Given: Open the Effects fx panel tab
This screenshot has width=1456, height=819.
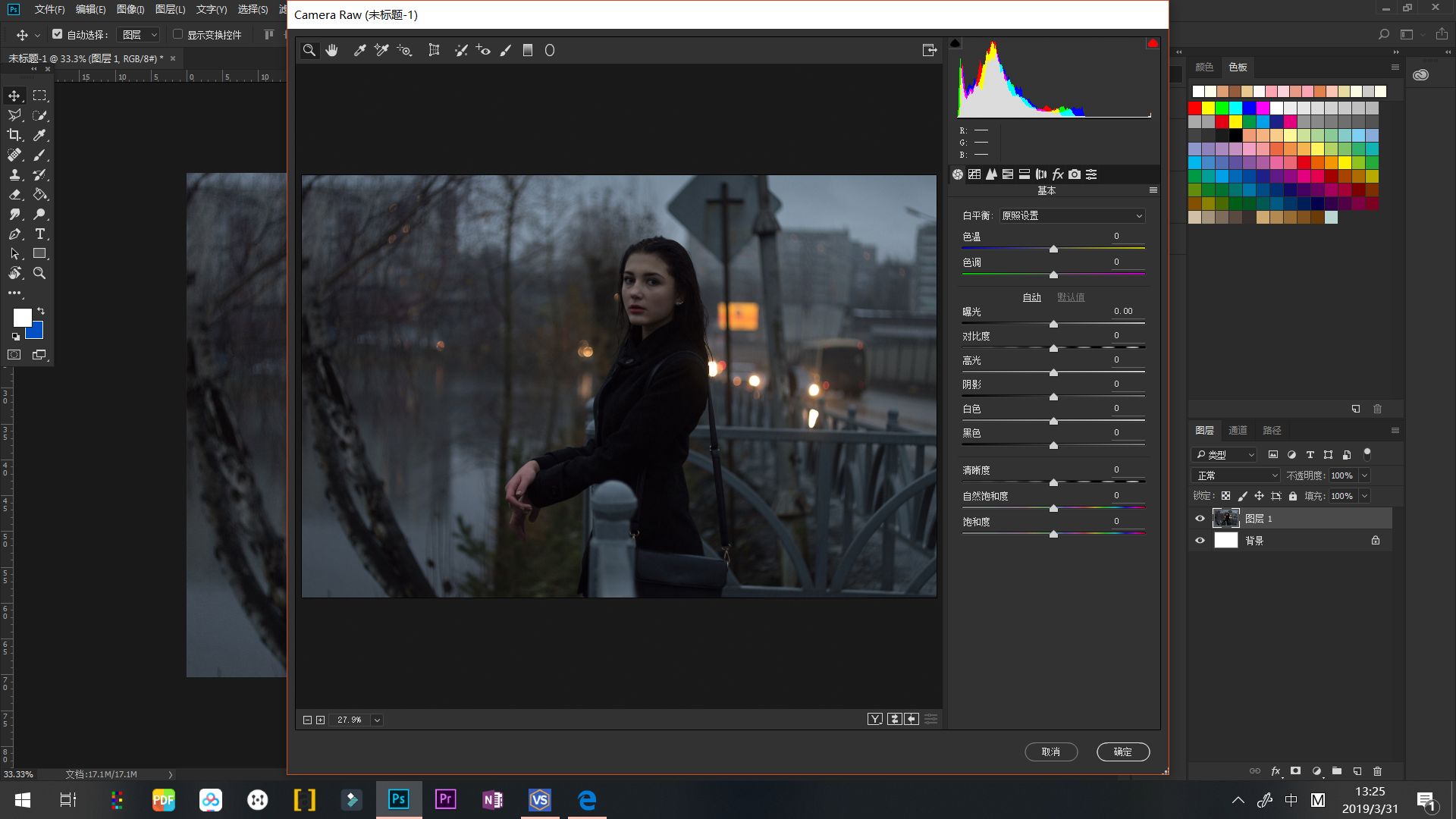Looking at the screenshot, I should pos(1058,174).
